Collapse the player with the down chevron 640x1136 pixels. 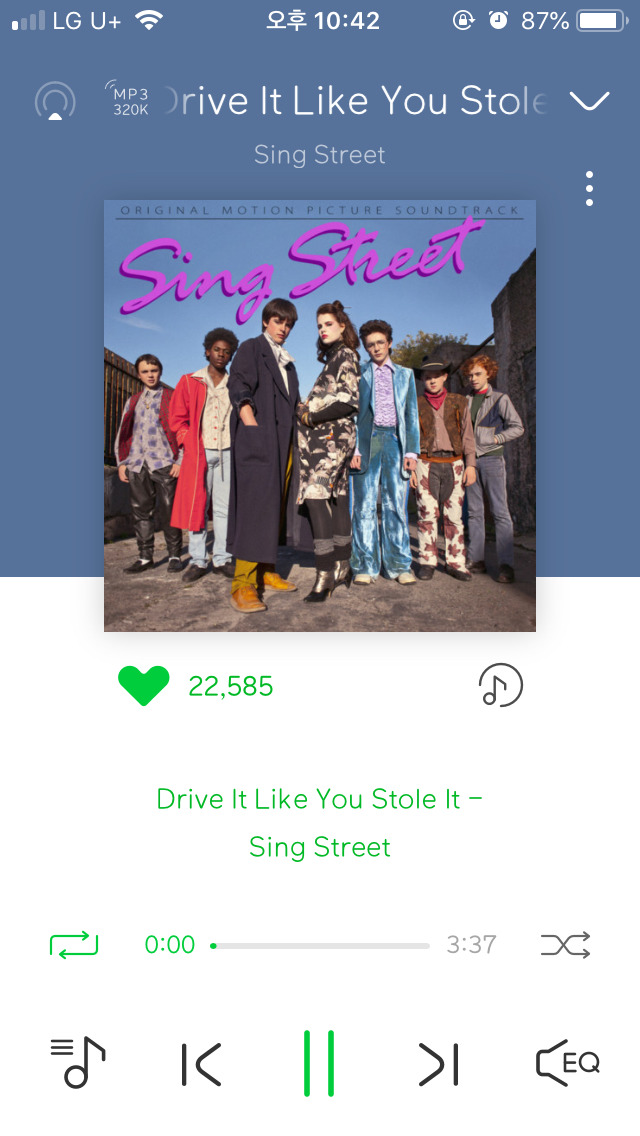click(x=589, y=101)
